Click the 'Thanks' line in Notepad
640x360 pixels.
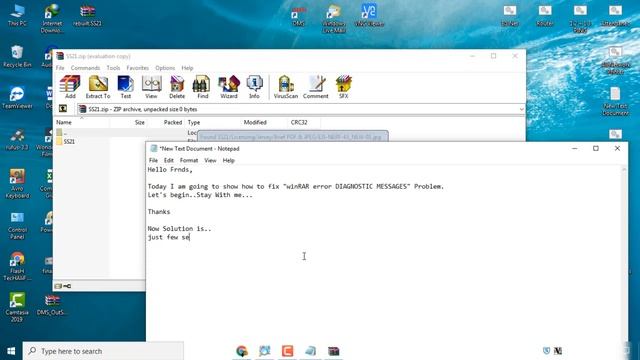(x=159, y=212)
